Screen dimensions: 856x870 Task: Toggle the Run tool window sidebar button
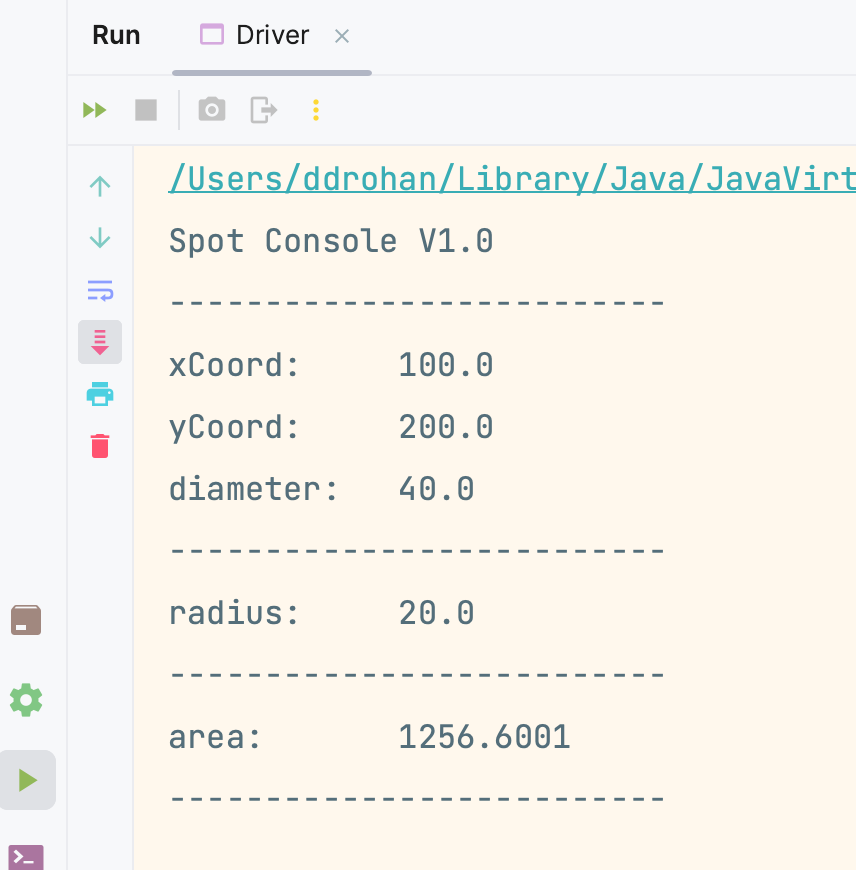(27, 780)
